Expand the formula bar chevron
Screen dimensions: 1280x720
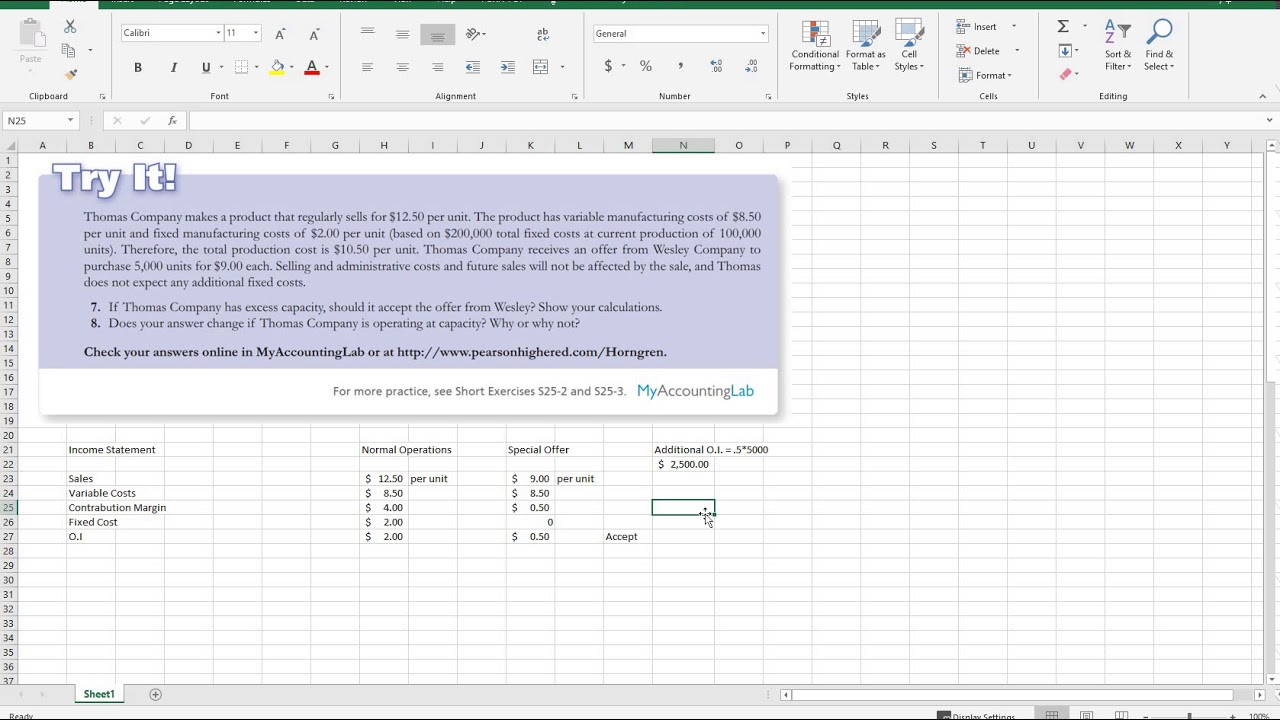coord(1270,120)
